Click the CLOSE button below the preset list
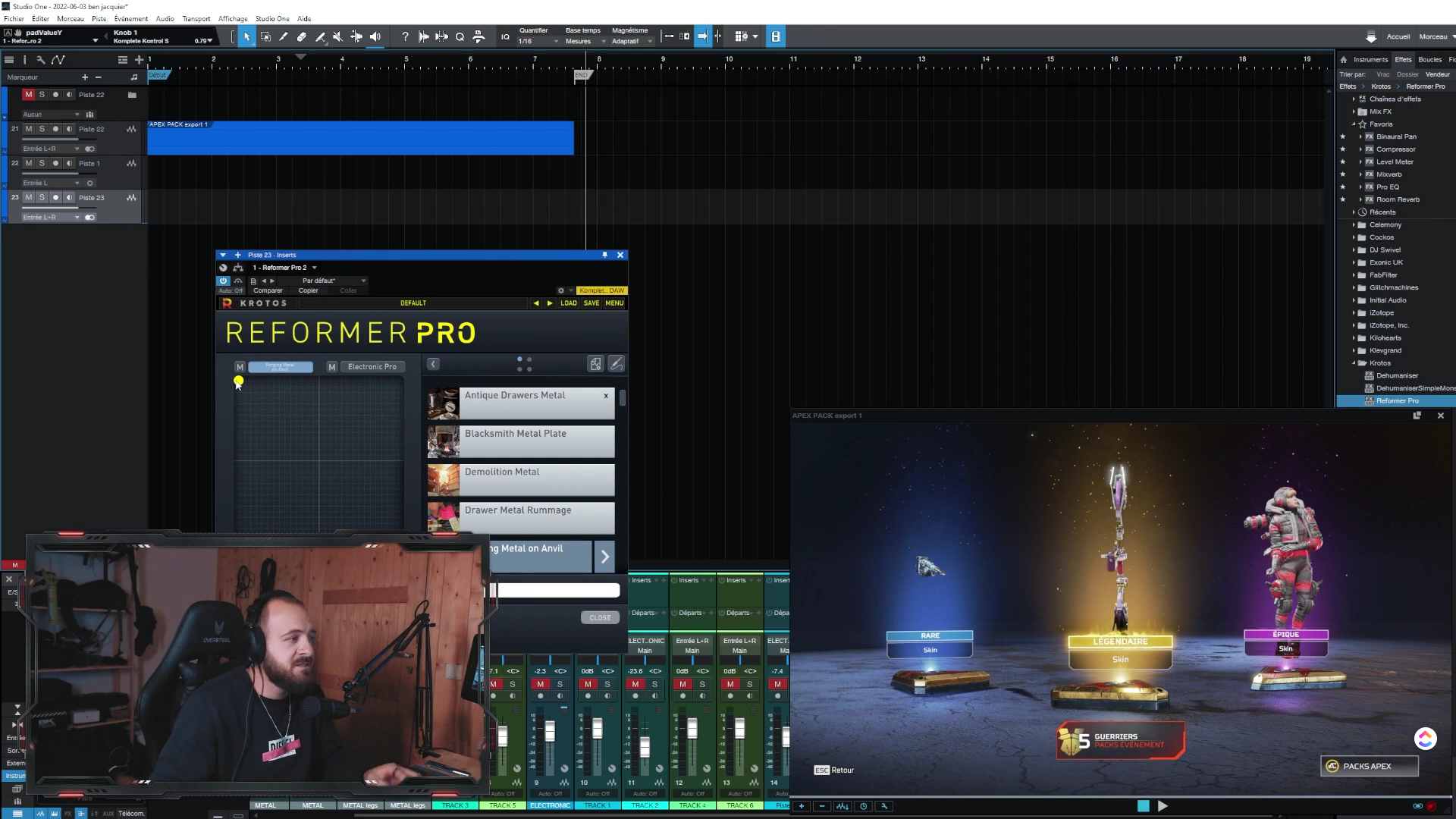This screenshot has width=1456, height=819. click(x=600, y=617)
